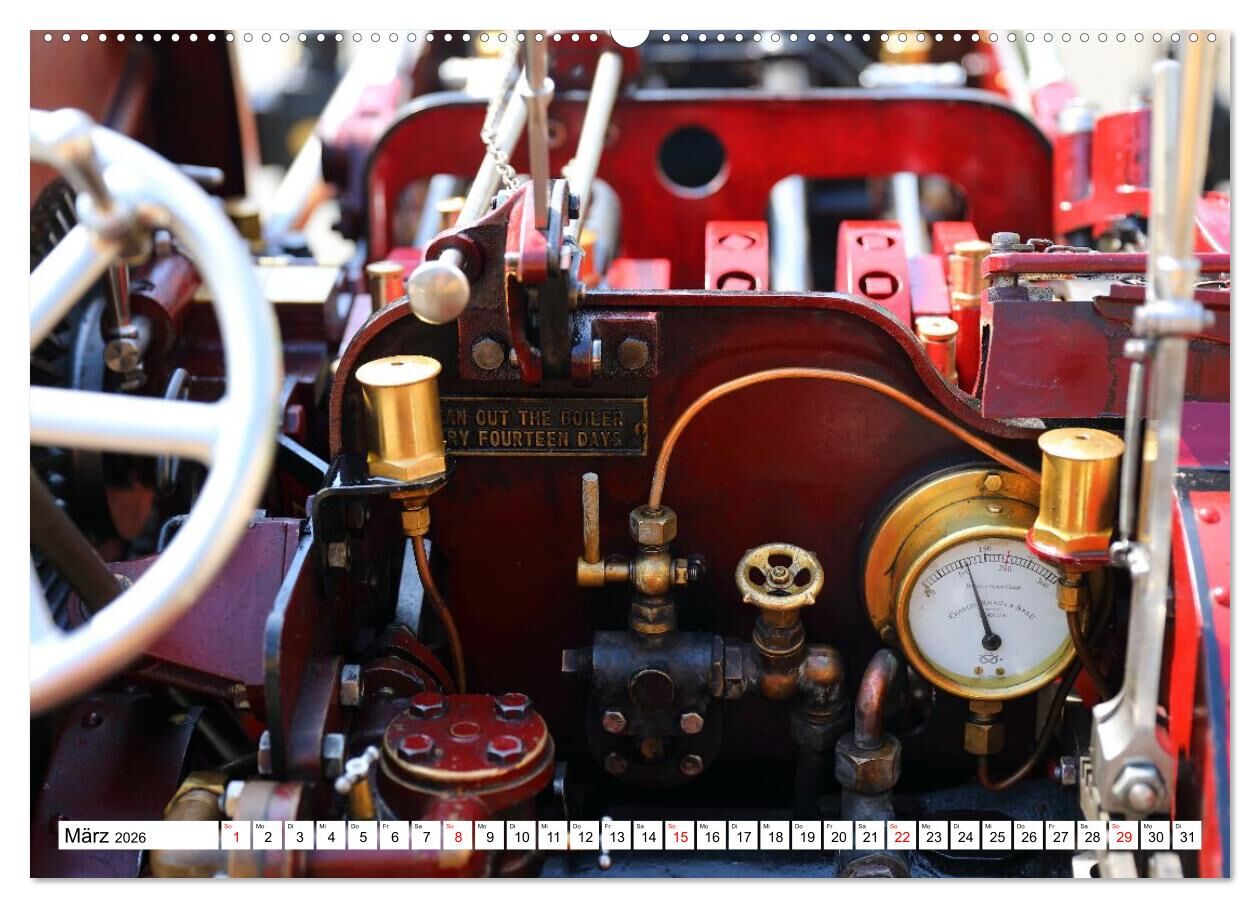Click the März 2026 month label
This screenshot has height=908, width=1260.
(x=103, y=836)
